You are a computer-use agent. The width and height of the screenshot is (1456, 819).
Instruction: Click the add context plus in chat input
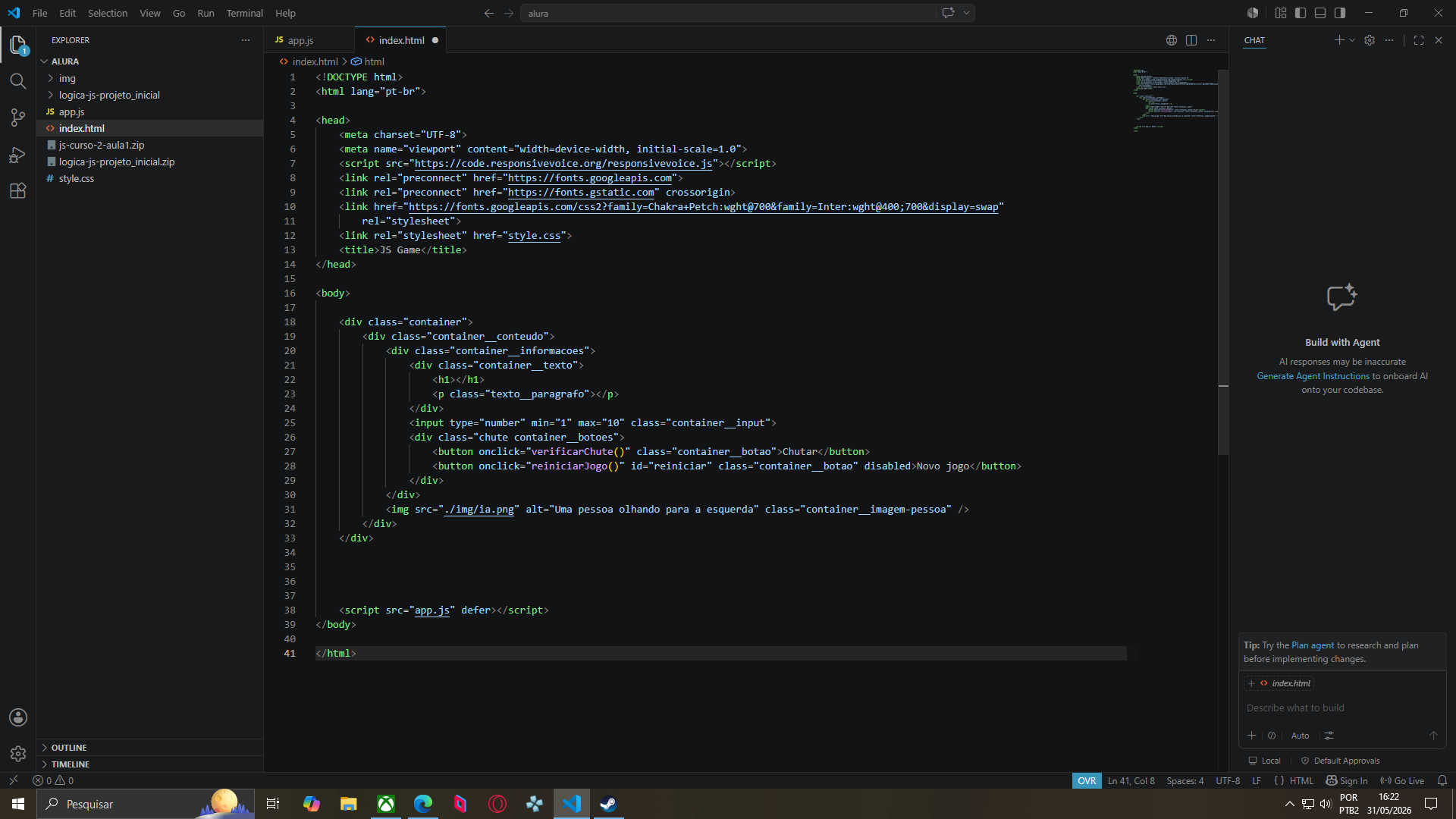pos(1252,736)
